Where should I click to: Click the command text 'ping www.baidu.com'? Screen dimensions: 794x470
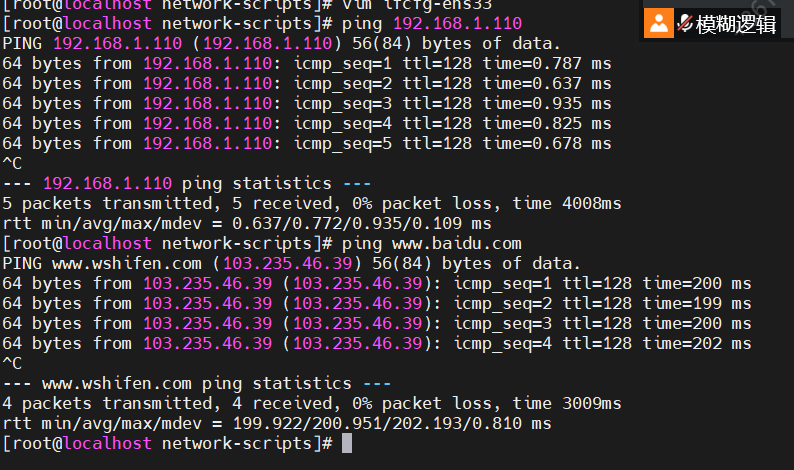pos(432,244)
